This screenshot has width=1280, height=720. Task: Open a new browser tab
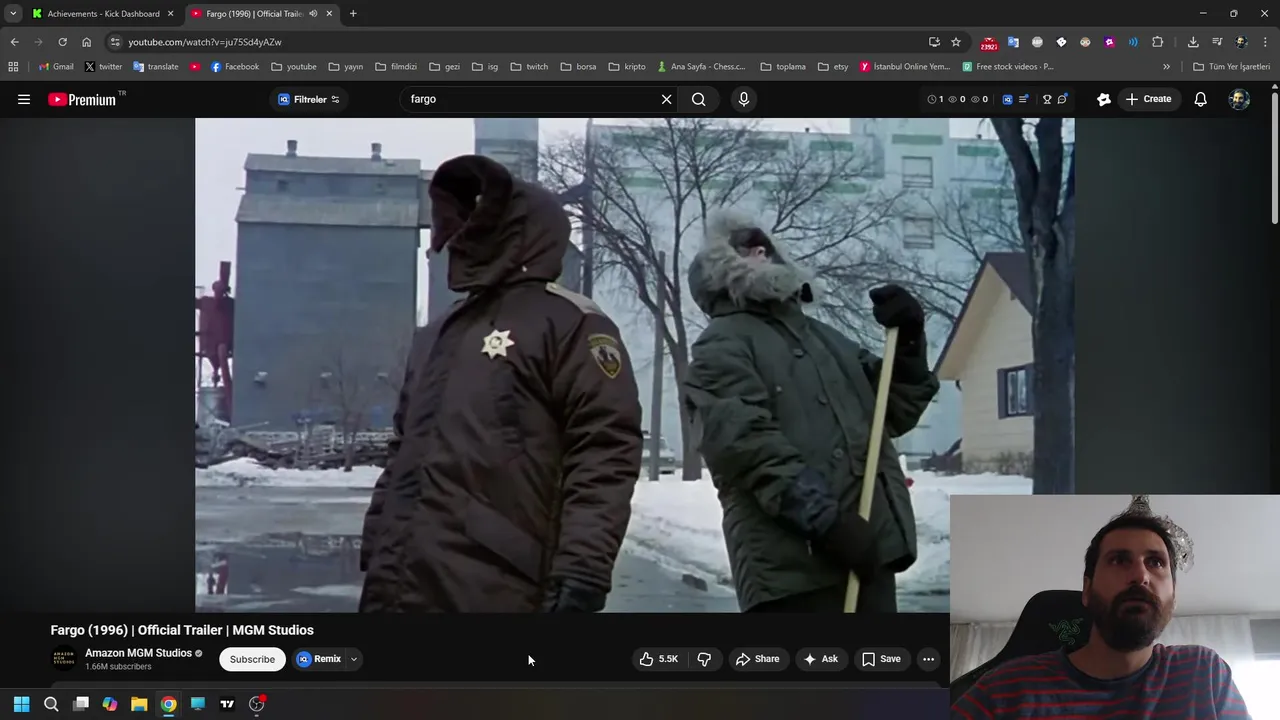pos(353,14)
